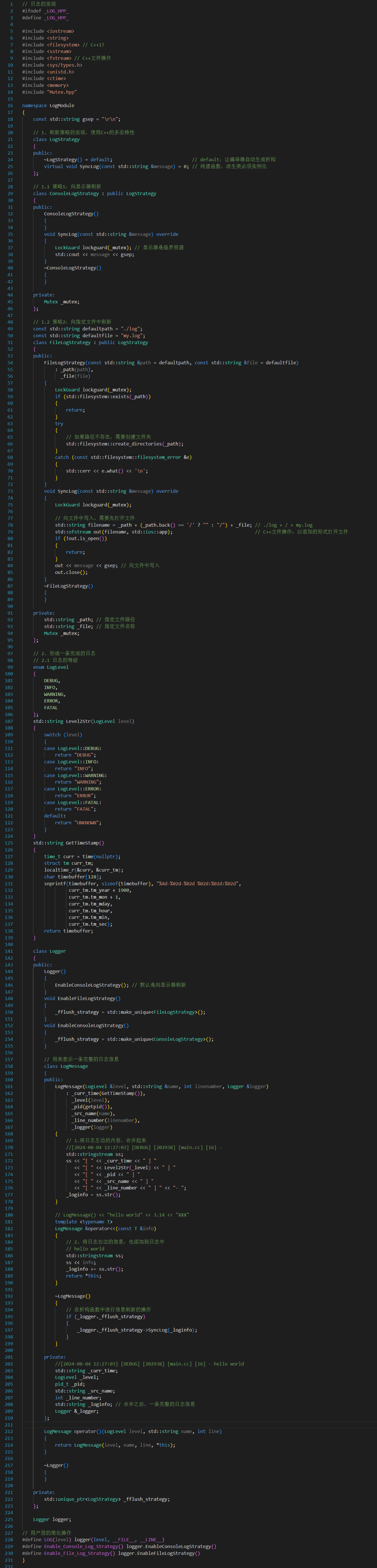Viewport: 377px width, 1568px height.
Task: Click '#define Enable_File_Log_Strategy()' macro line
Action: click(111, 1553)
